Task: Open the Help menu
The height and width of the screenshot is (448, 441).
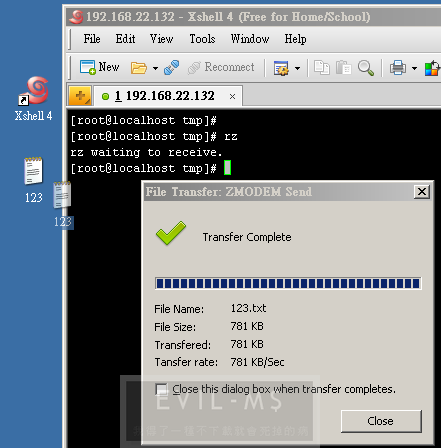Action: point(295,39)
